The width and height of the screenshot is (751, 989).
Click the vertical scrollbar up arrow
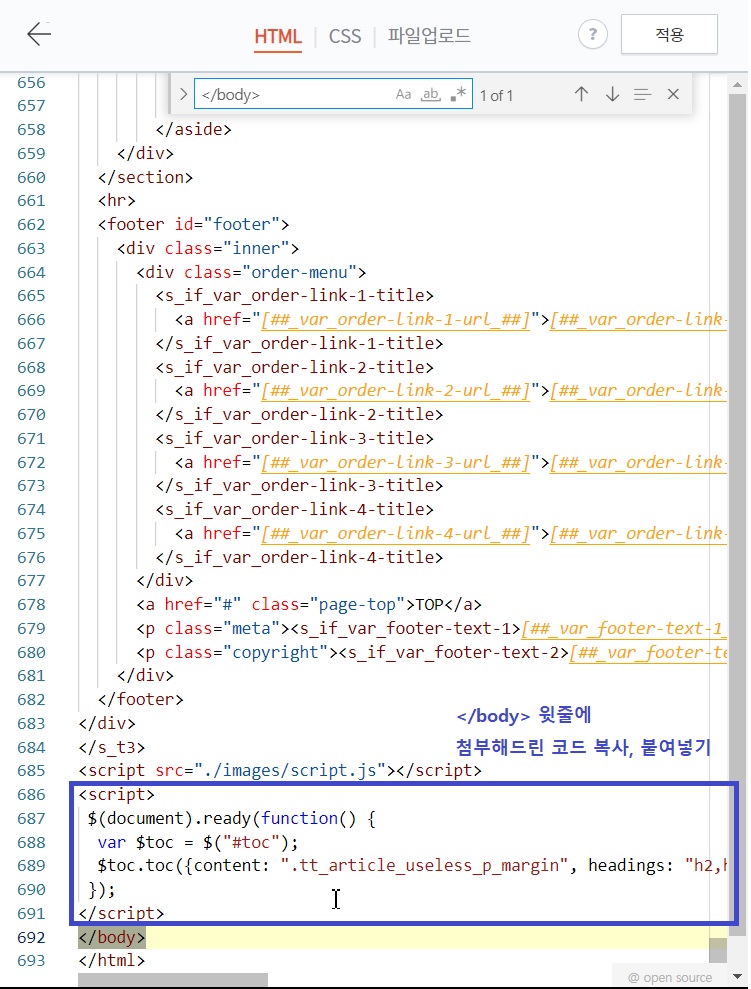click(736, 84)
